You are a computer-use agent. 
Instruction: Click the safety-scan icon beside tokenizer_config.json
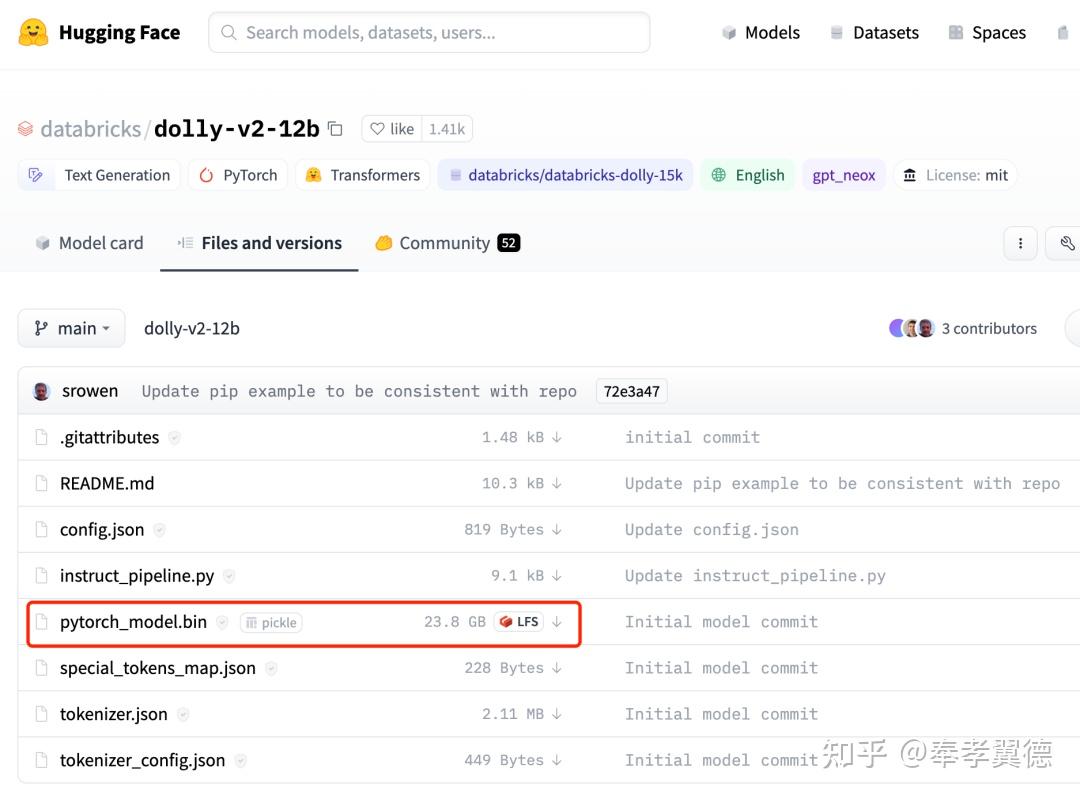point(240,761)
